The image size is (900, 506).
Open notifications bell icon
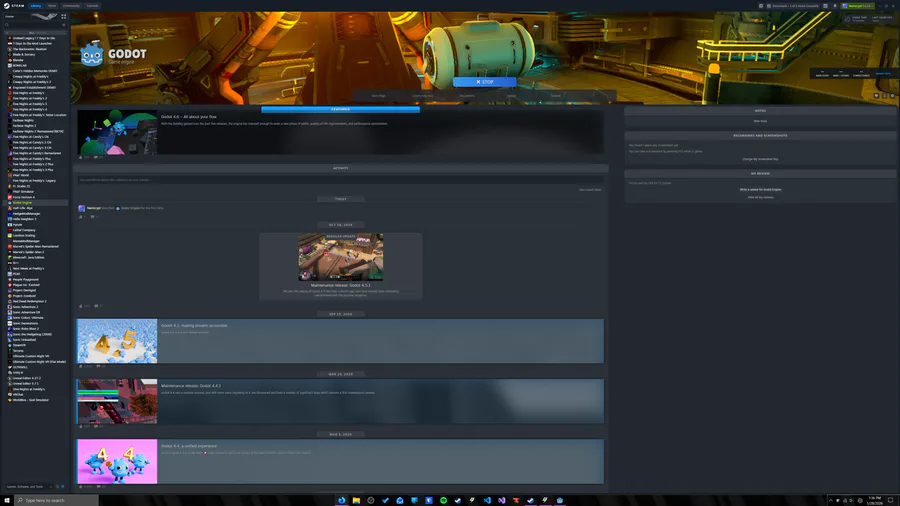[x=835, y=6]
